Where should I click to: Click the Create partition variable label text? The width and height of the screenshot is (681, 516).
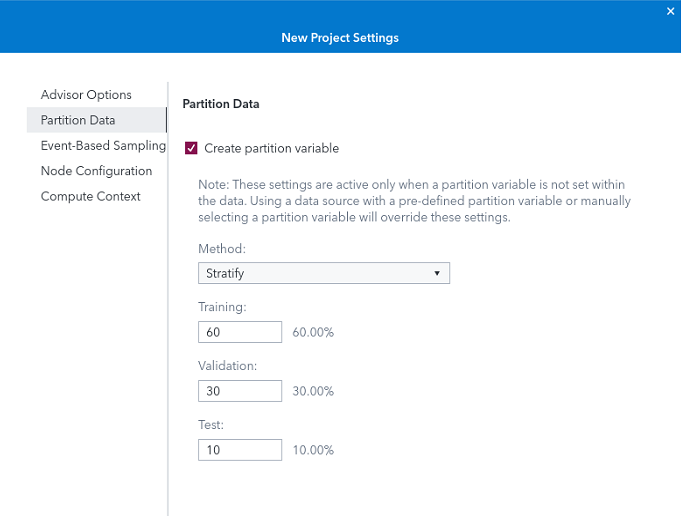click(x=271, y=148)
